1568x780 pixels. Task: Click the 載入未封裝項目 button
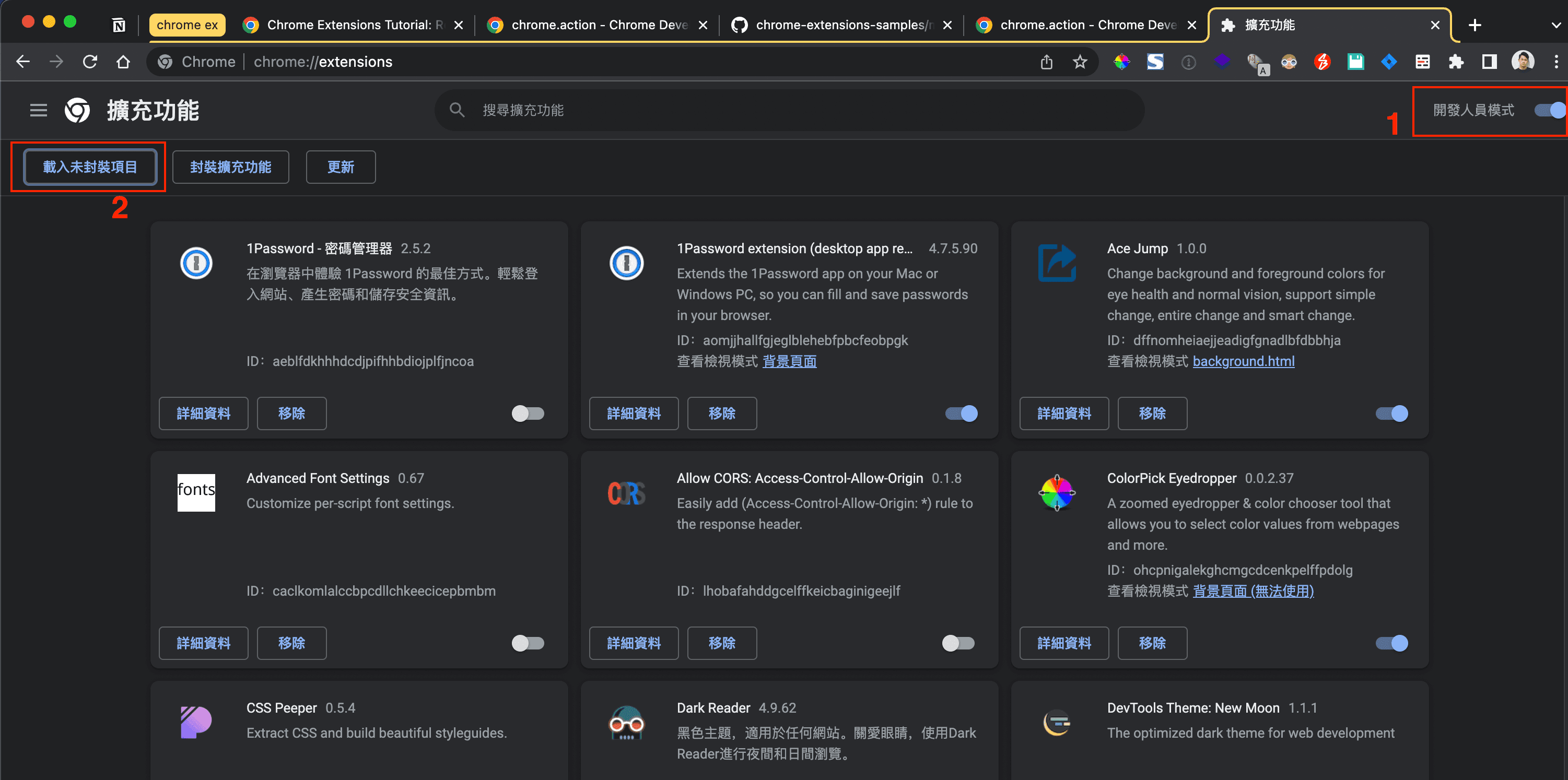click(90, 167)
